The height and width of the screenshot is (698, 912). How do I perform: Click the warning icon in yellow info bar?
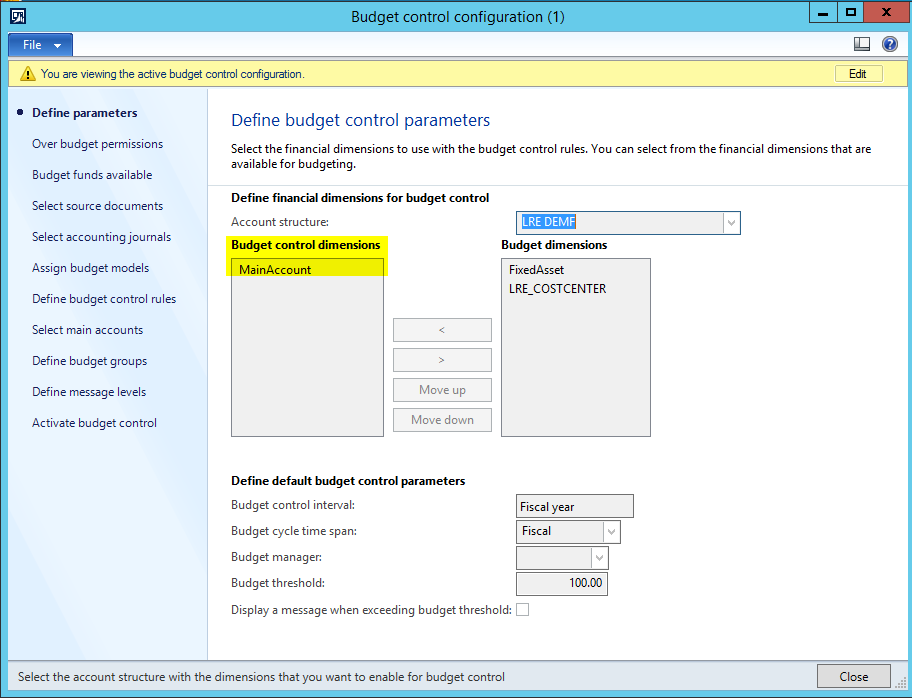[x=25, y=74]
